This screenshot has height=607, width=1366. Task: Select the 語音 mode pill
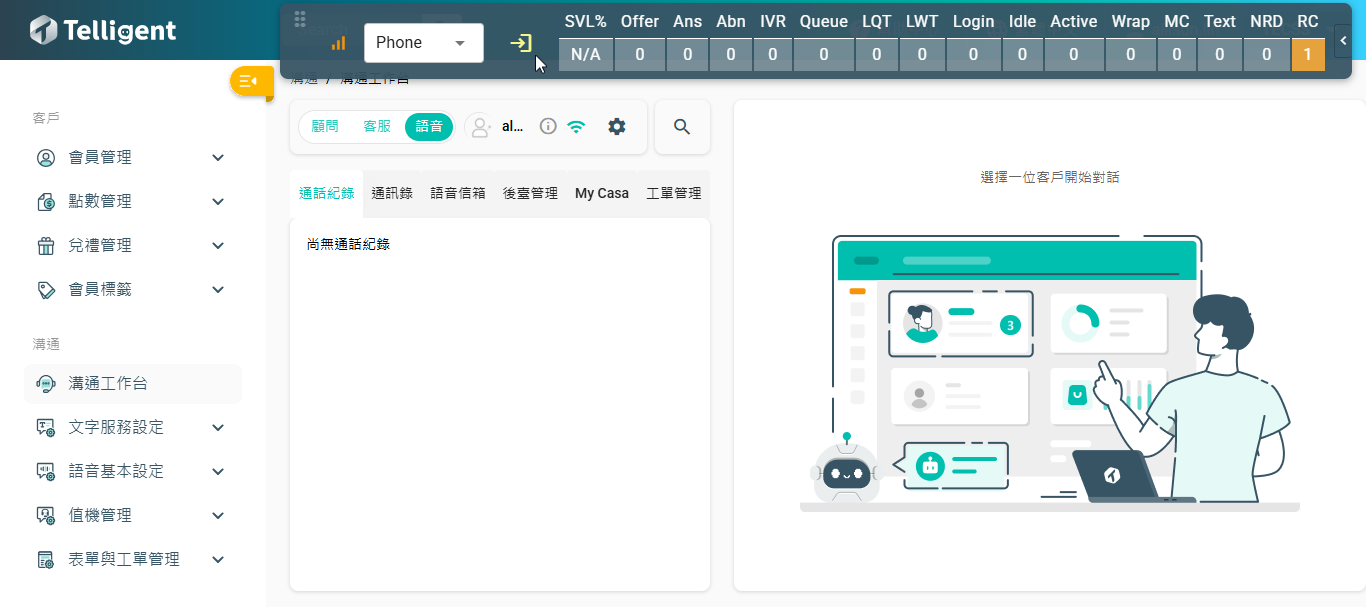point(429,126)
